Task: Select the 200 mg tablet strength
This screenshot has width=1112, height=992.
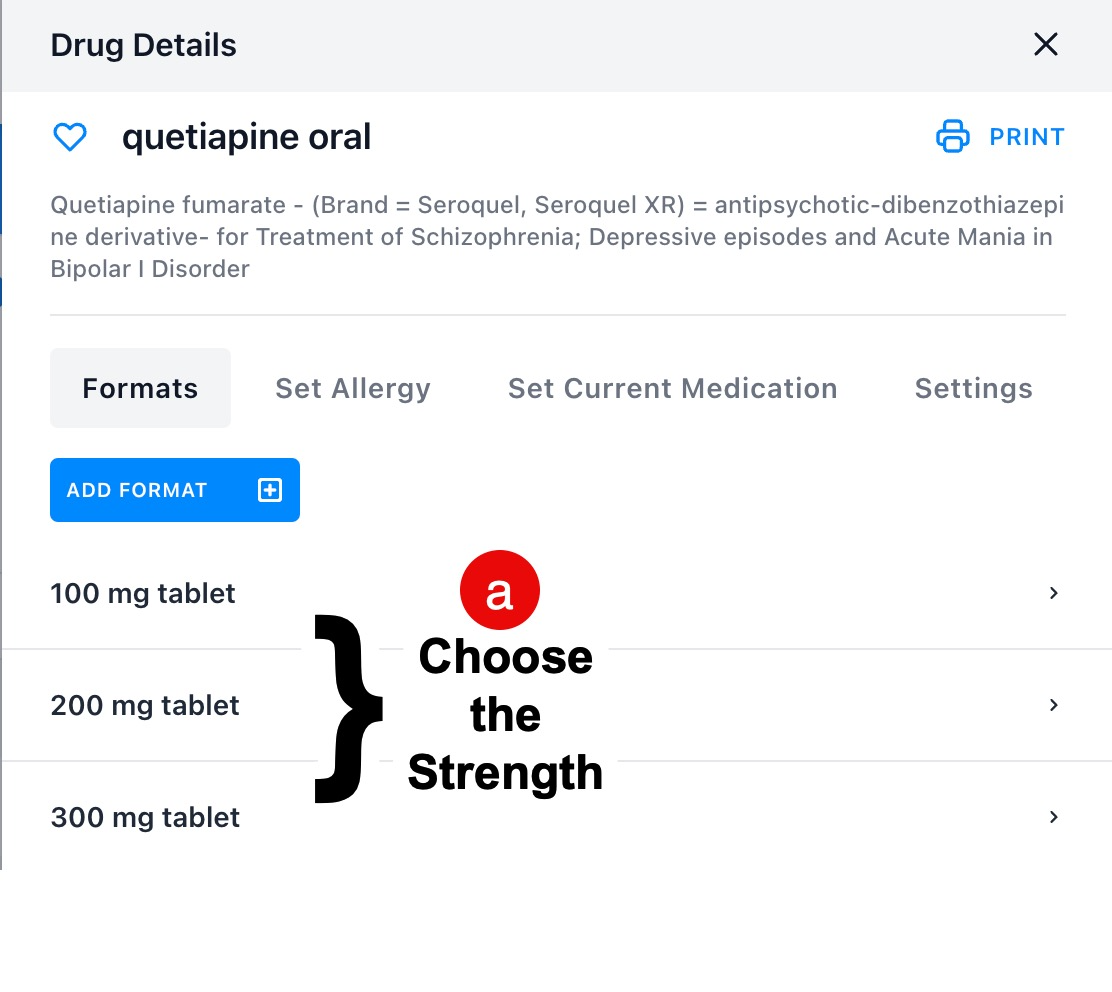Action: [145, 705]
